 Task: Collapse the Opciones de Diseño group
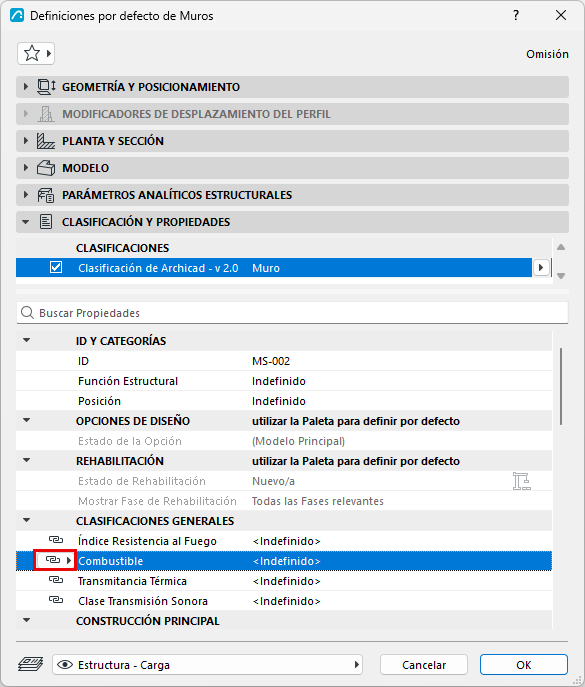(27, 420)
